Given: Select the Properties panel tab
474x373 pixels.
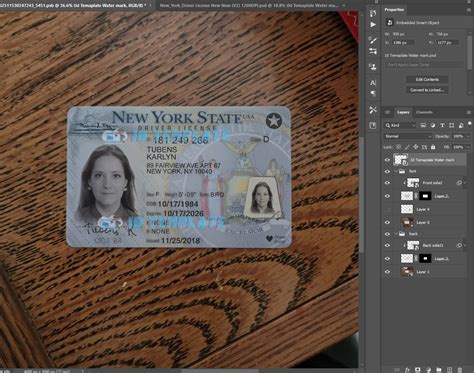Looking at the screenshot, I should (394, 10).
